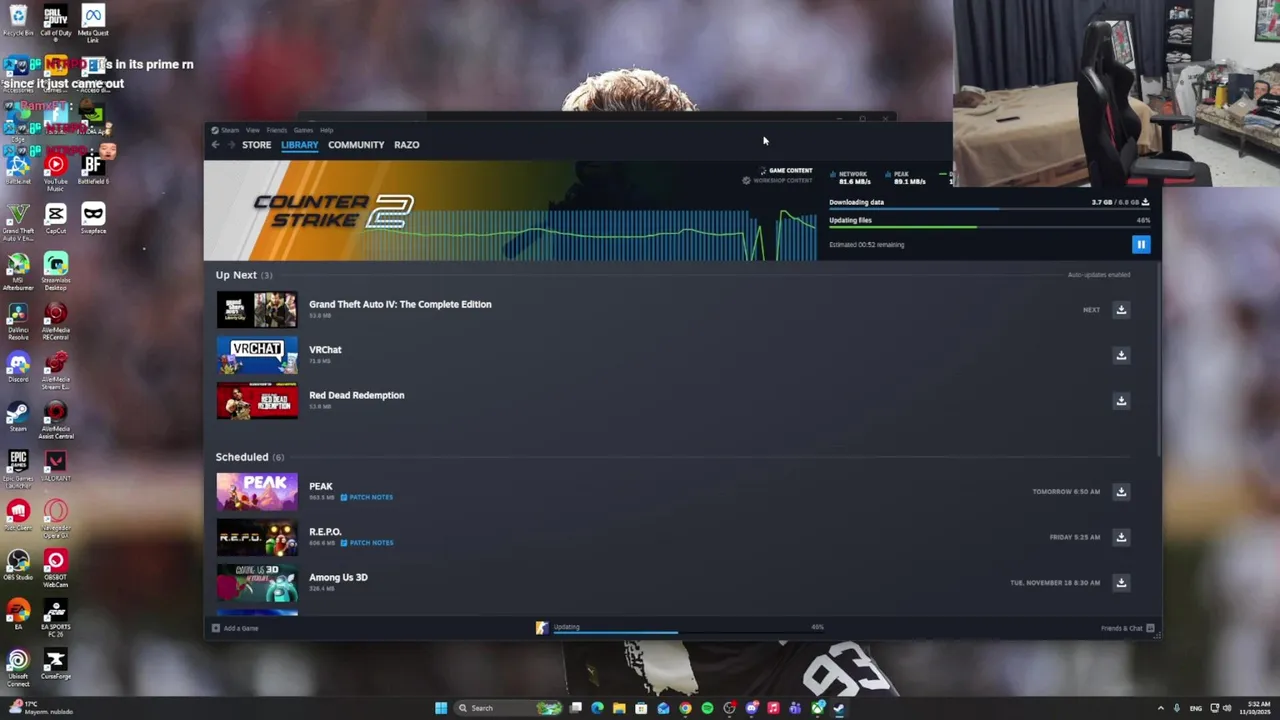1280x720 pixels.
Task: Click download icon for Grand Theft Auto IV
Action: point(1121,310)
